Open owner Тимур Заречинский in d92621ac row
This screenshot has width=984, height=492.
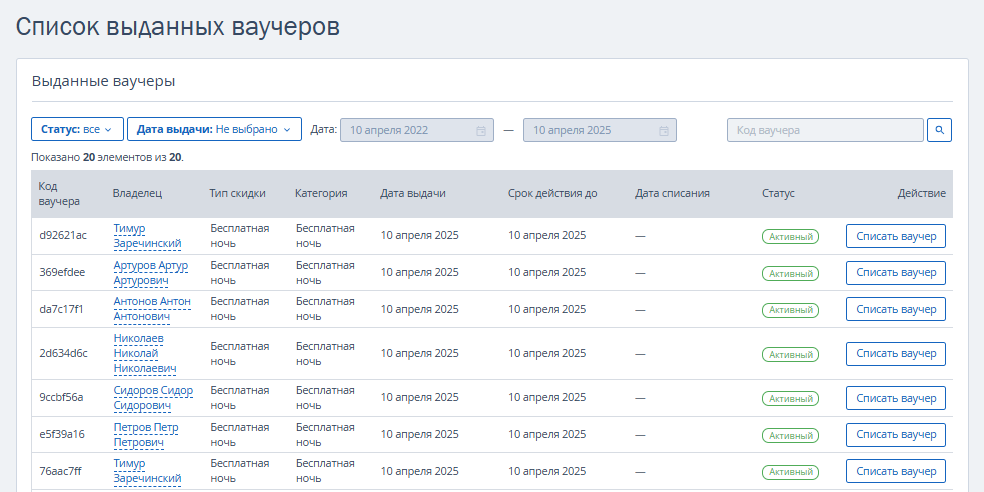click(x=147, y=236)
